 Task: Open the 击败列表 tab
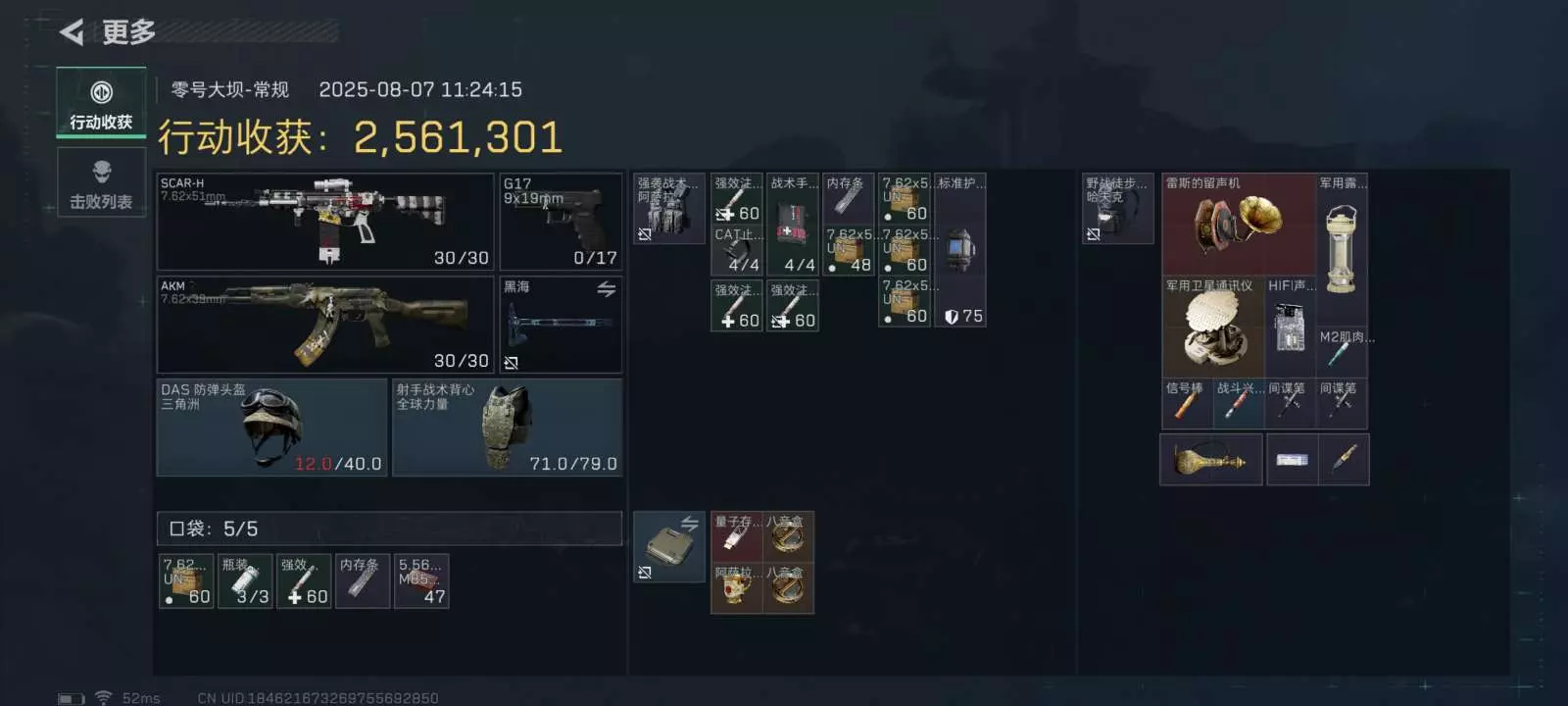tap(101, 182)
